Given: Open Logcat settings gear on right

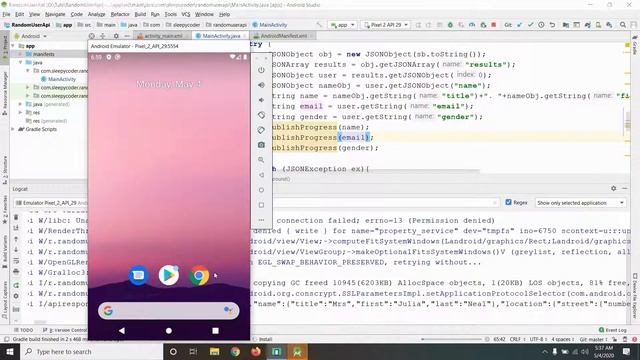Looking at the screenshot, I should point(613,188).
